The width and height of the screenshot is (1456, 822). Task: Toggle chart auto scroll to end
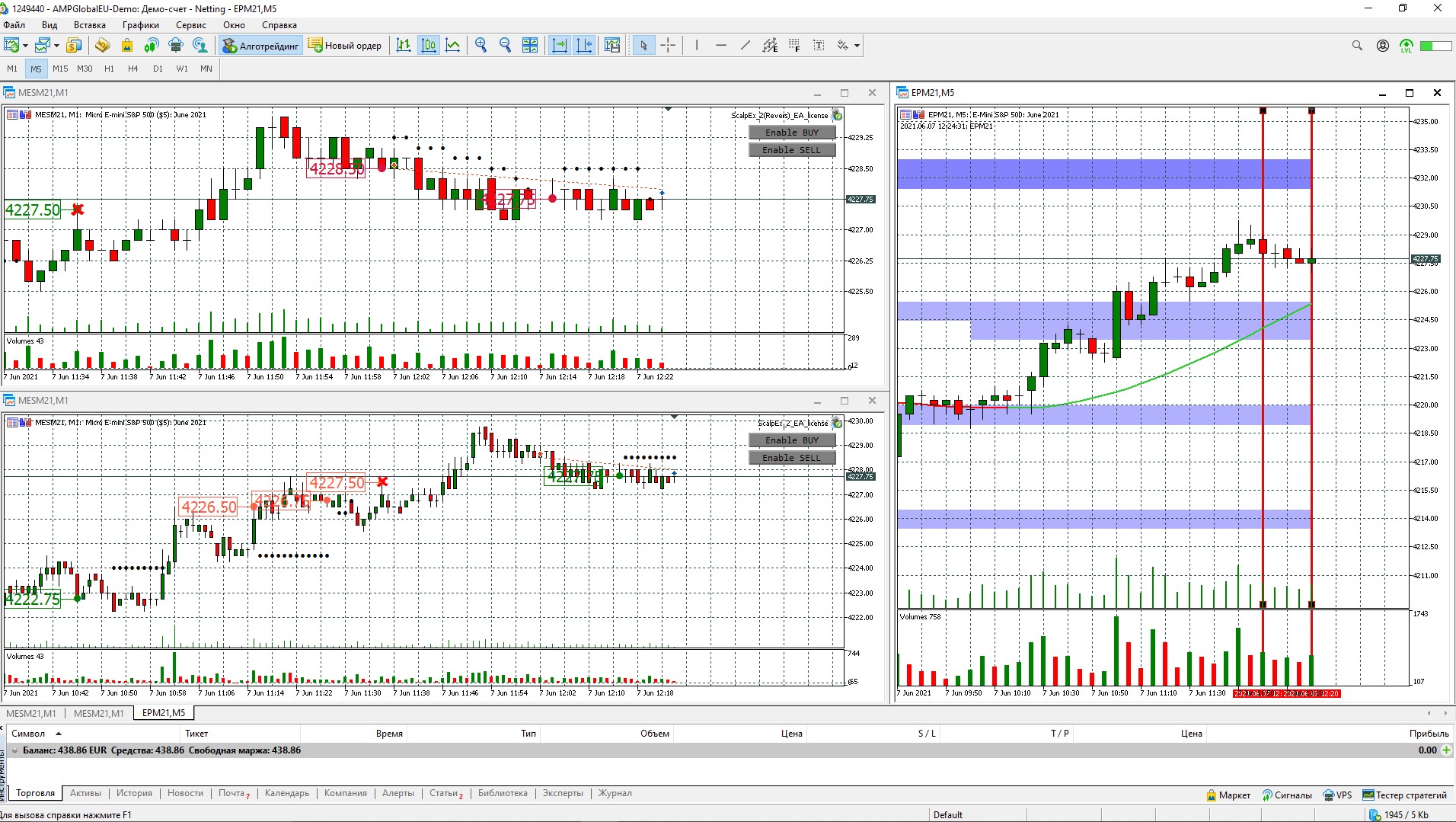tap(560, 46)
